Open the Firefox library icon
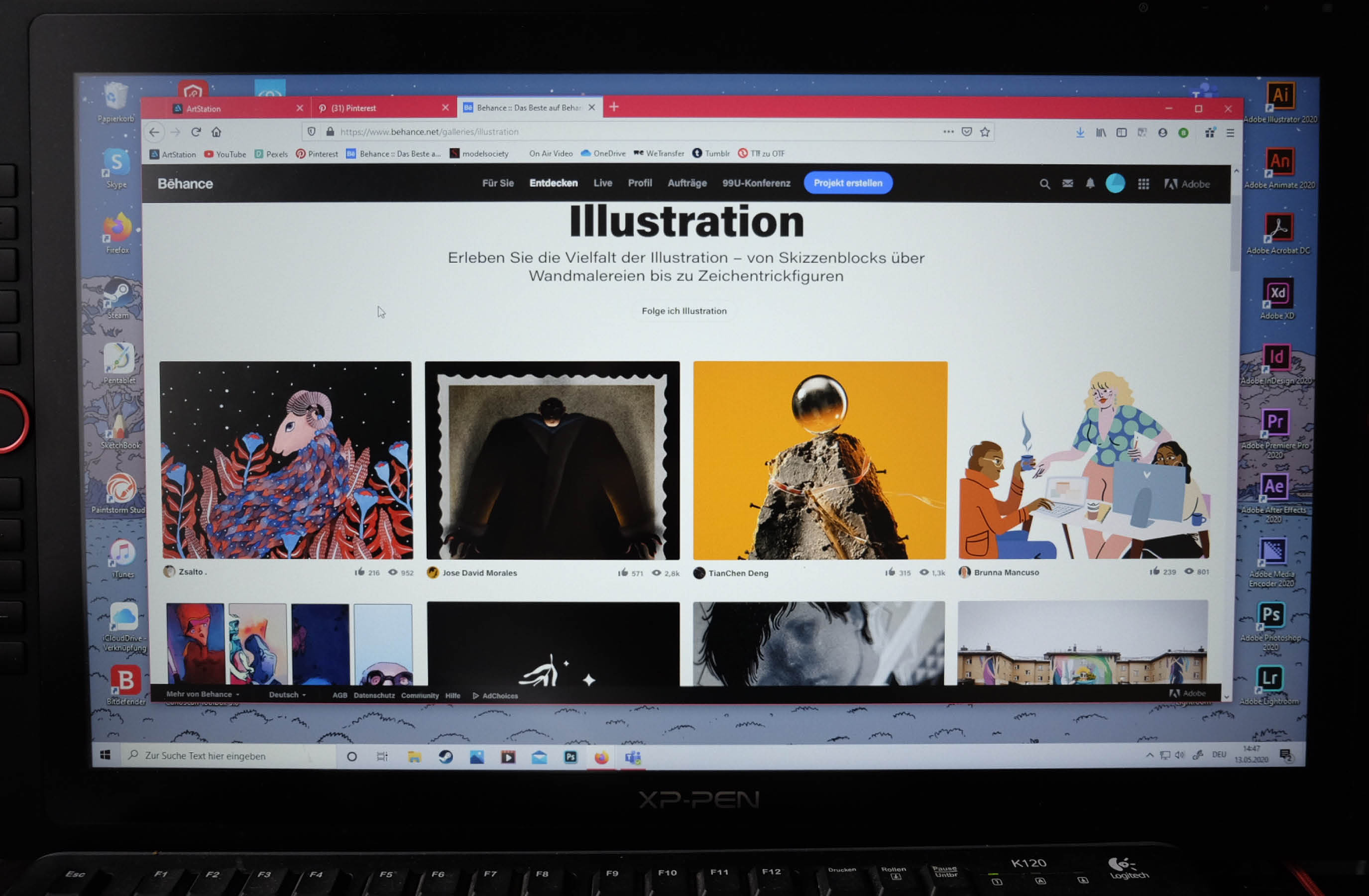Image resolution: width=1369 pixels, height=896 pixels. (x=1100, y=133)
